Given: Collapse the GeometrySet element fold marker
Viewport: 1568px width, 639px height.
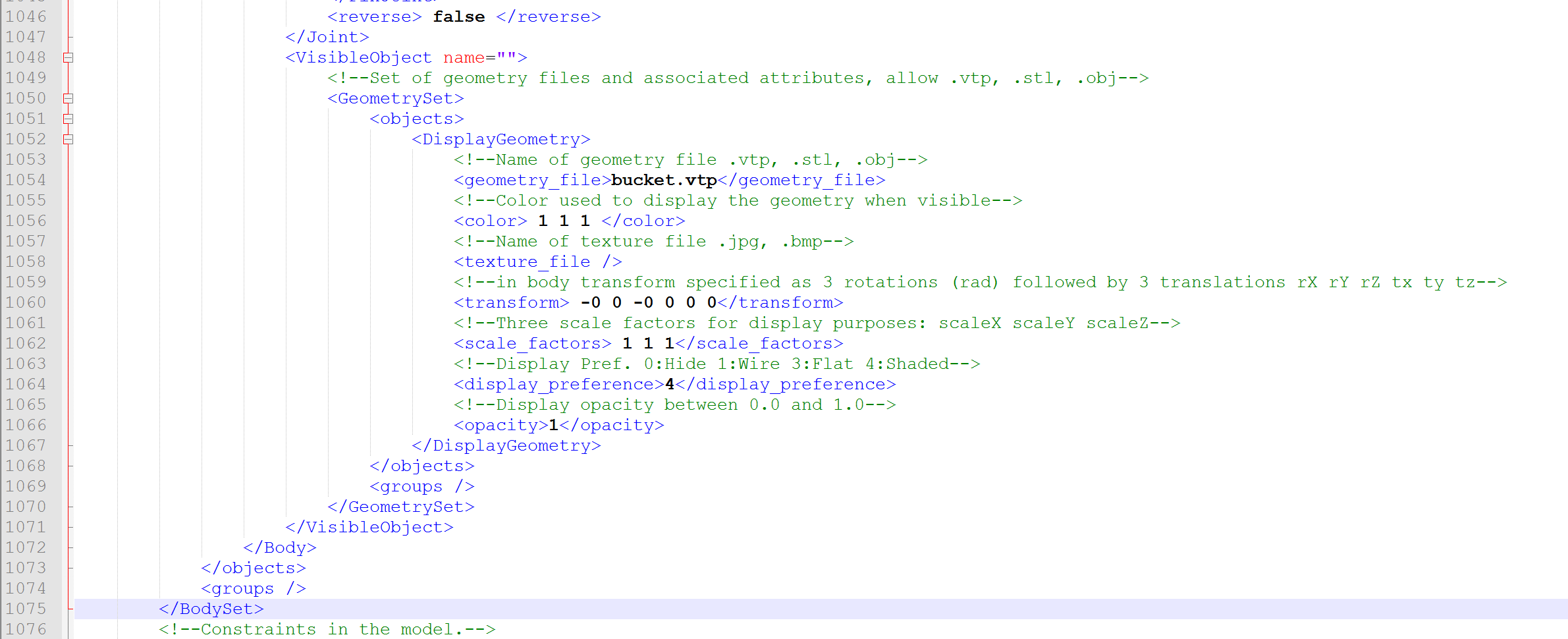Looking at the screenshot, I should 68,98.
